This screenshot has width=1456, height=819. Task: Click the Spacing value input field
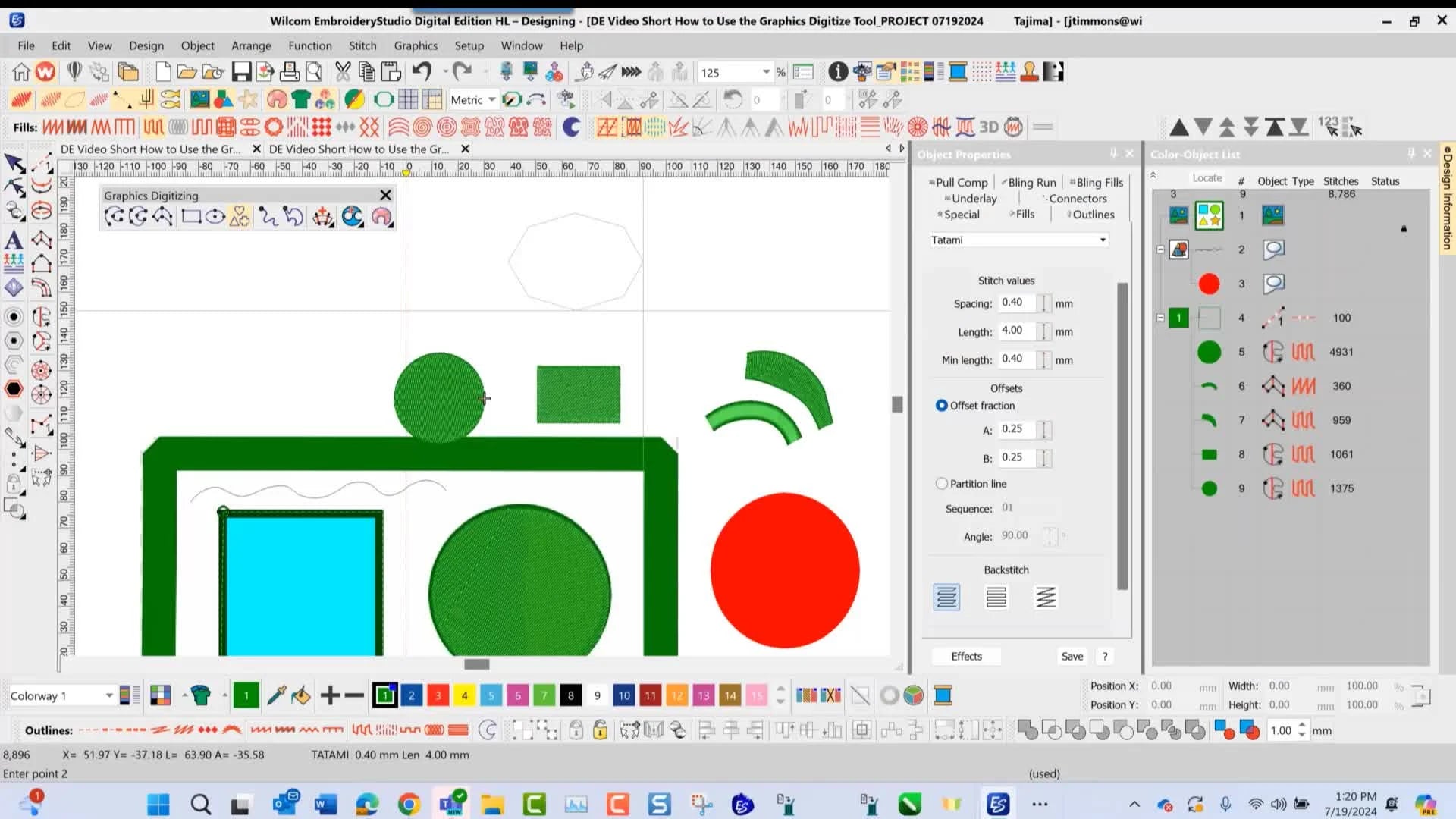point(1016,303)
